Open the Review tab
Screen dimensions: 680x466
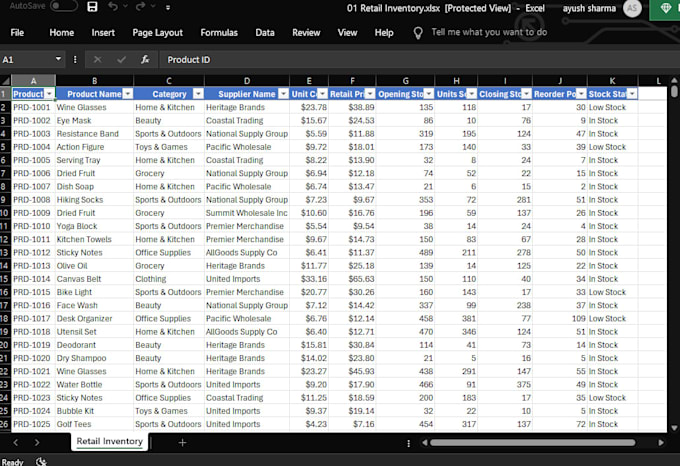tap(306, 33)
